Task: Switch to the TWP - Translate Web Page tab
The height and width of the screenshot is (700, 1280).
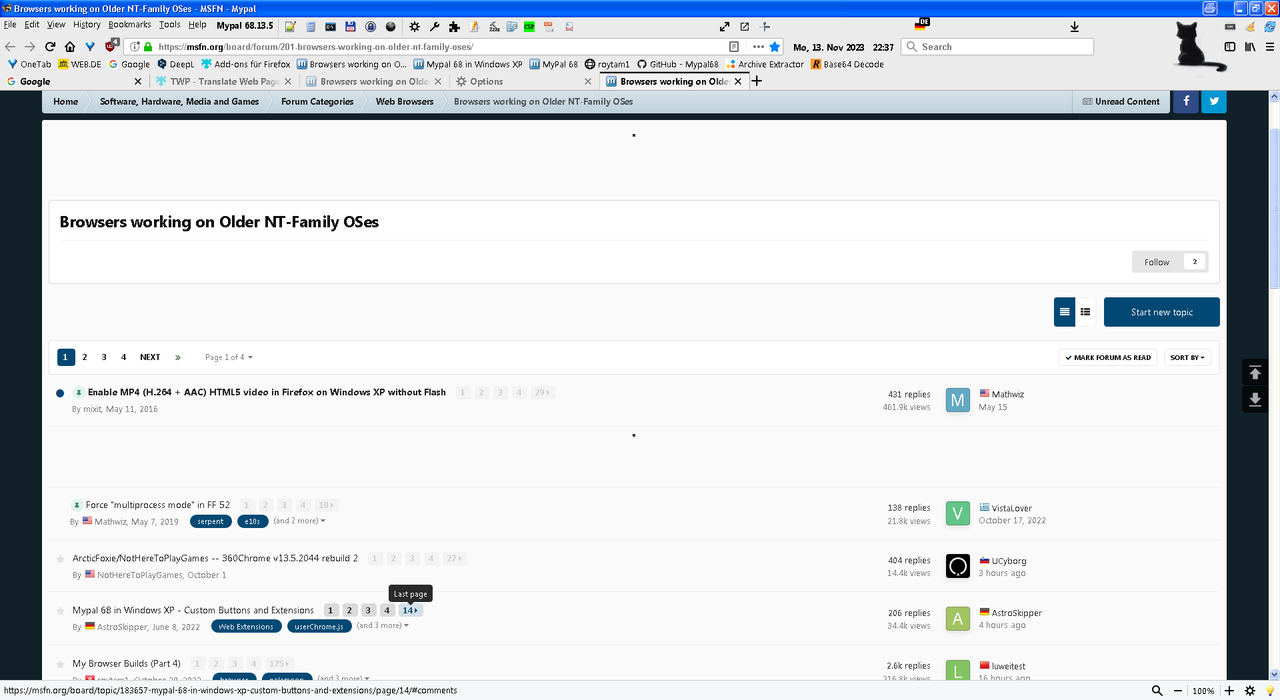Action: [224, 82]
